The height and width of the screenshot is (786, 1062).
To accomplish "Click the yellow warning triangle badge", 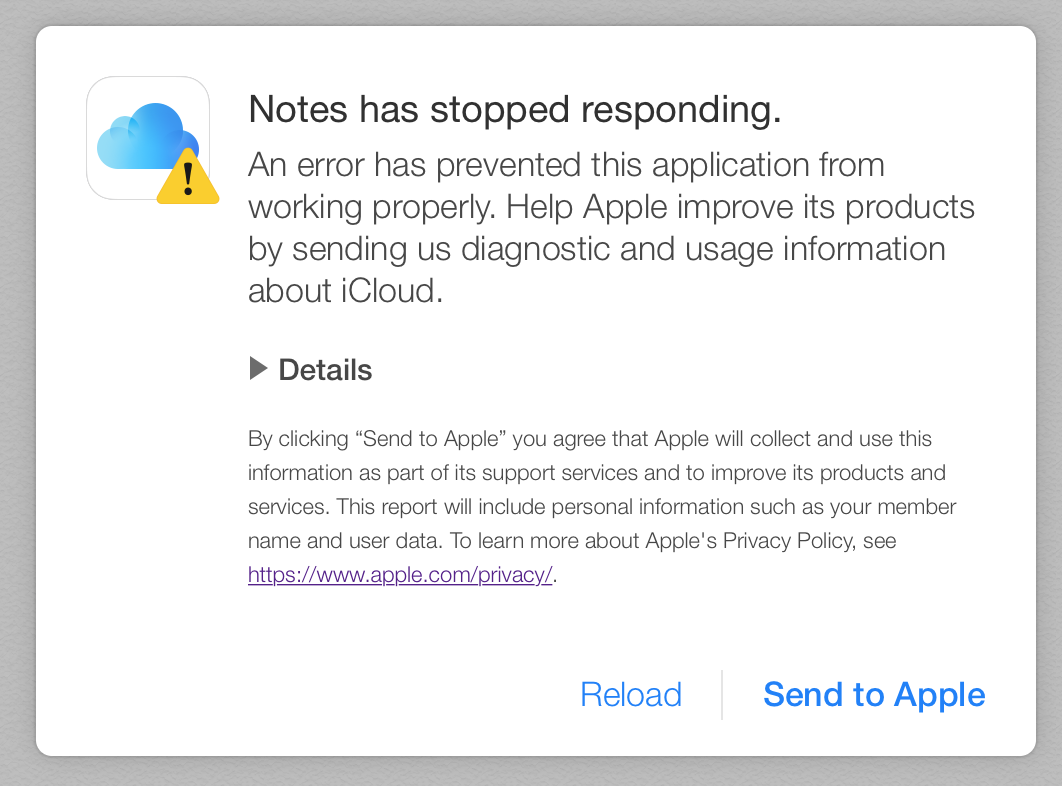I will pos(188,178).
